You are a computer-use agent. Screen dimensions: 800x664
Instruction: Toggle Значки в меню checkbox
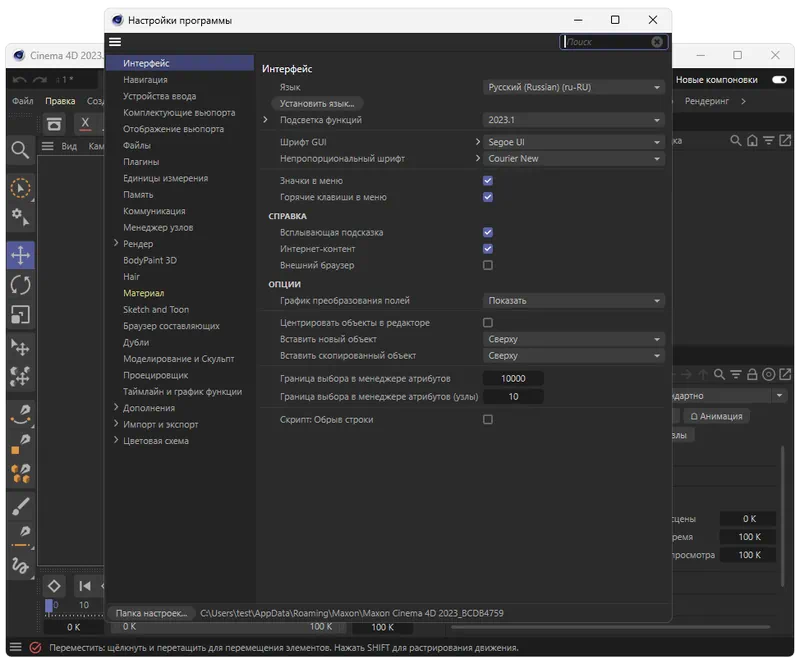pyautogui.click(x=488, y=181)
